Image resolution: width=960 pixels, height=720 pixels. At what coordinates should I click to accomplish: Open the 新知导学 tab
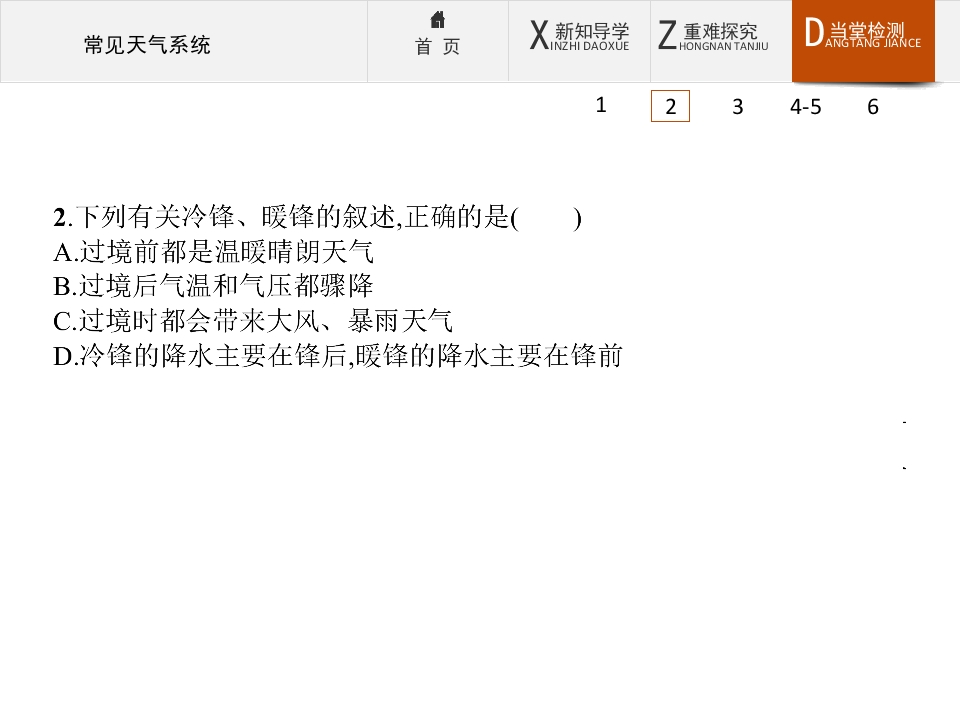tap(579, 41)
